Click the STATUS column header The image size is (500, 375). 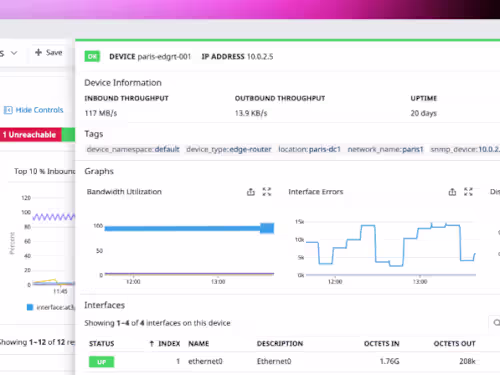(x=102, y=344)
